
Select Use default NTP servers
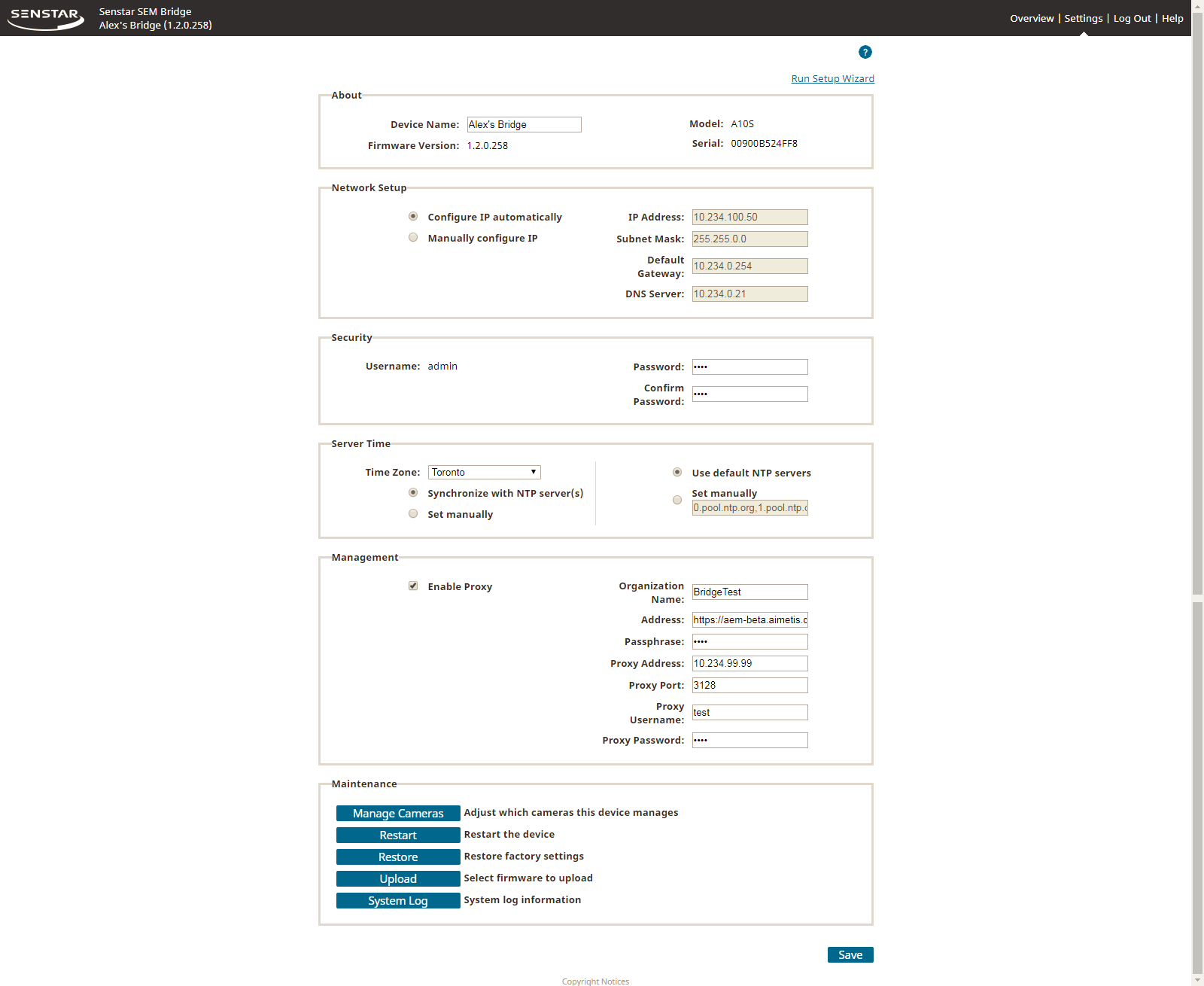pos(677,472)
